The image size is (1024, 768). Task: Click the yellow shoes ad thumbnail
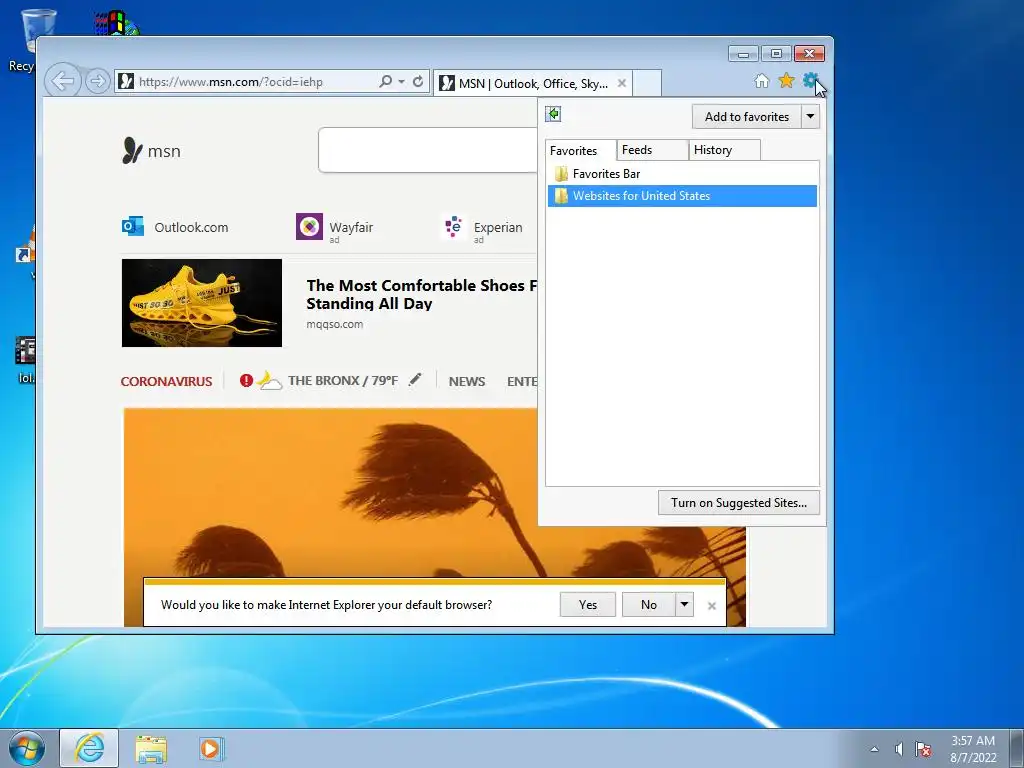tap(202, 303)
